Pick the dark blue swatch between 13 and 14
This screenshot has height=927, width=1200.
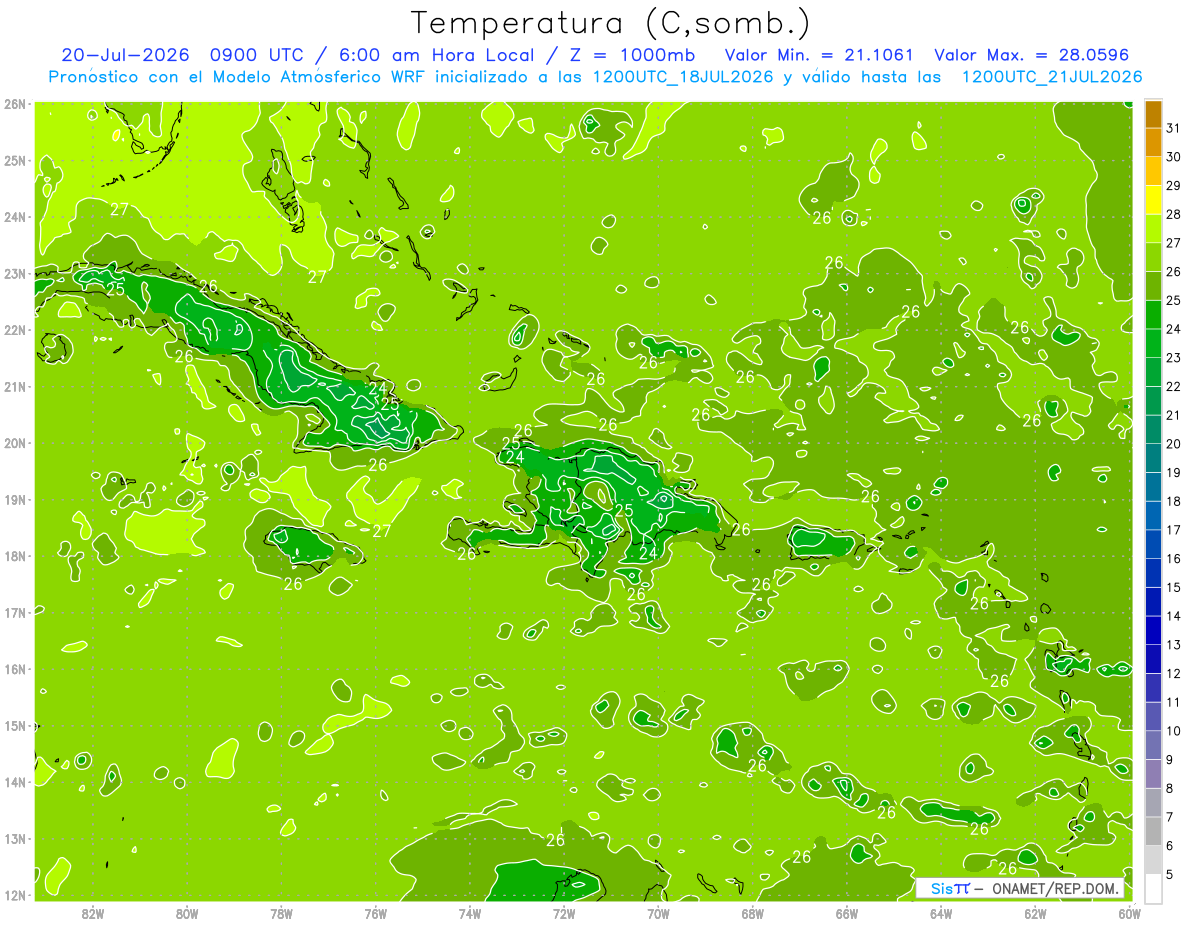click(1153, 630)
